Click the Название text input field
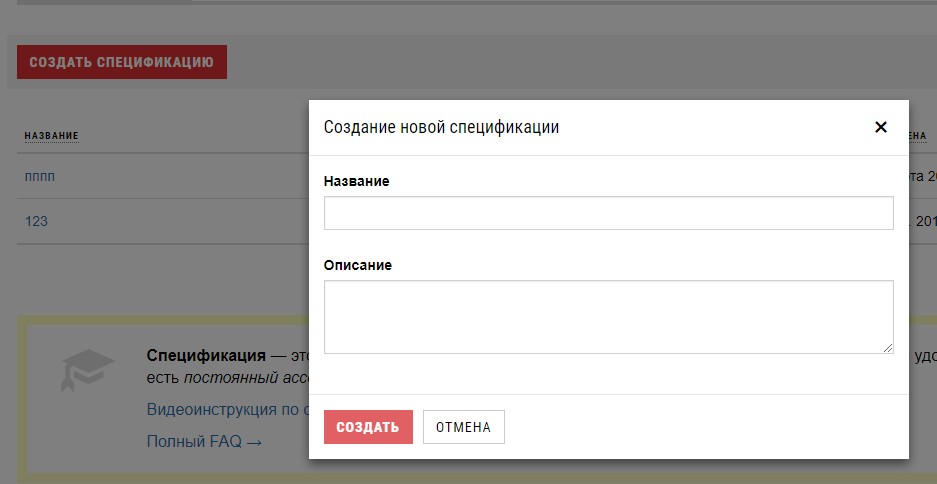This screenshot has height=484, width=937. click(608, 213)
